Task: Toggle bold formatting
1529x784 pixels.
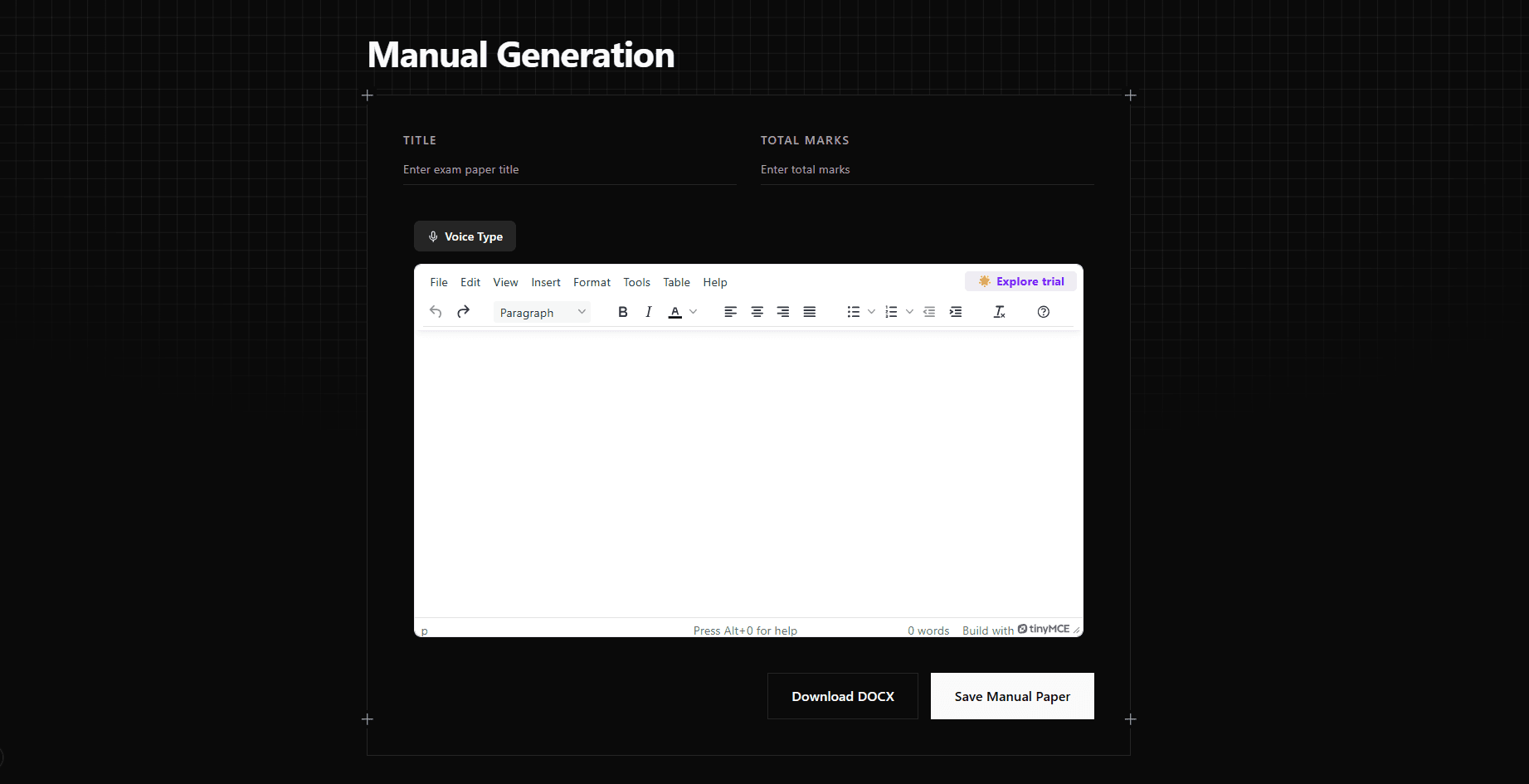Action: pyautogui.click(x=623, y=312)
